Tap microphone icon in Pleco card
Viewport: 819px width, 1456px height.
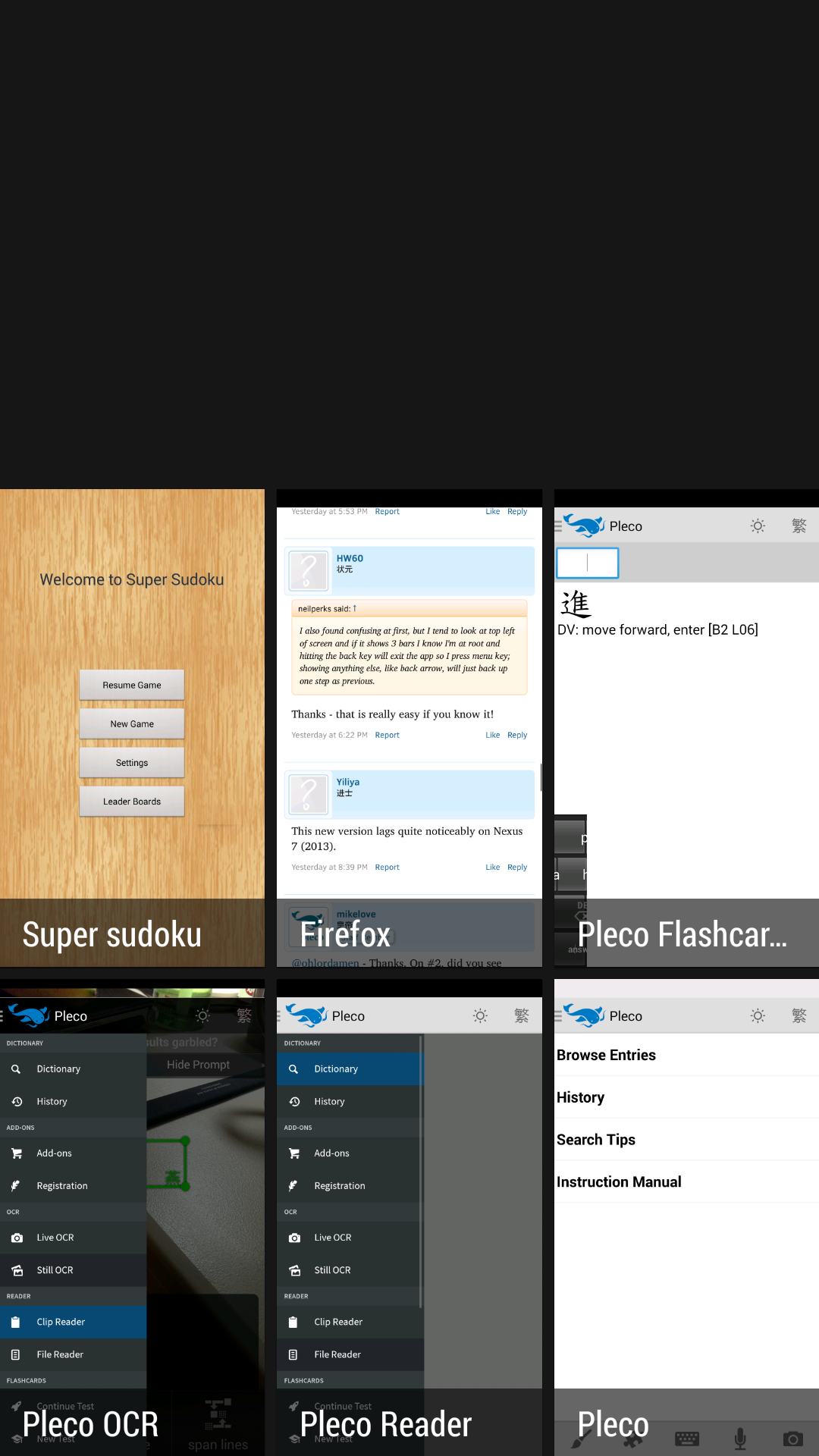(x=740, y=1439)
